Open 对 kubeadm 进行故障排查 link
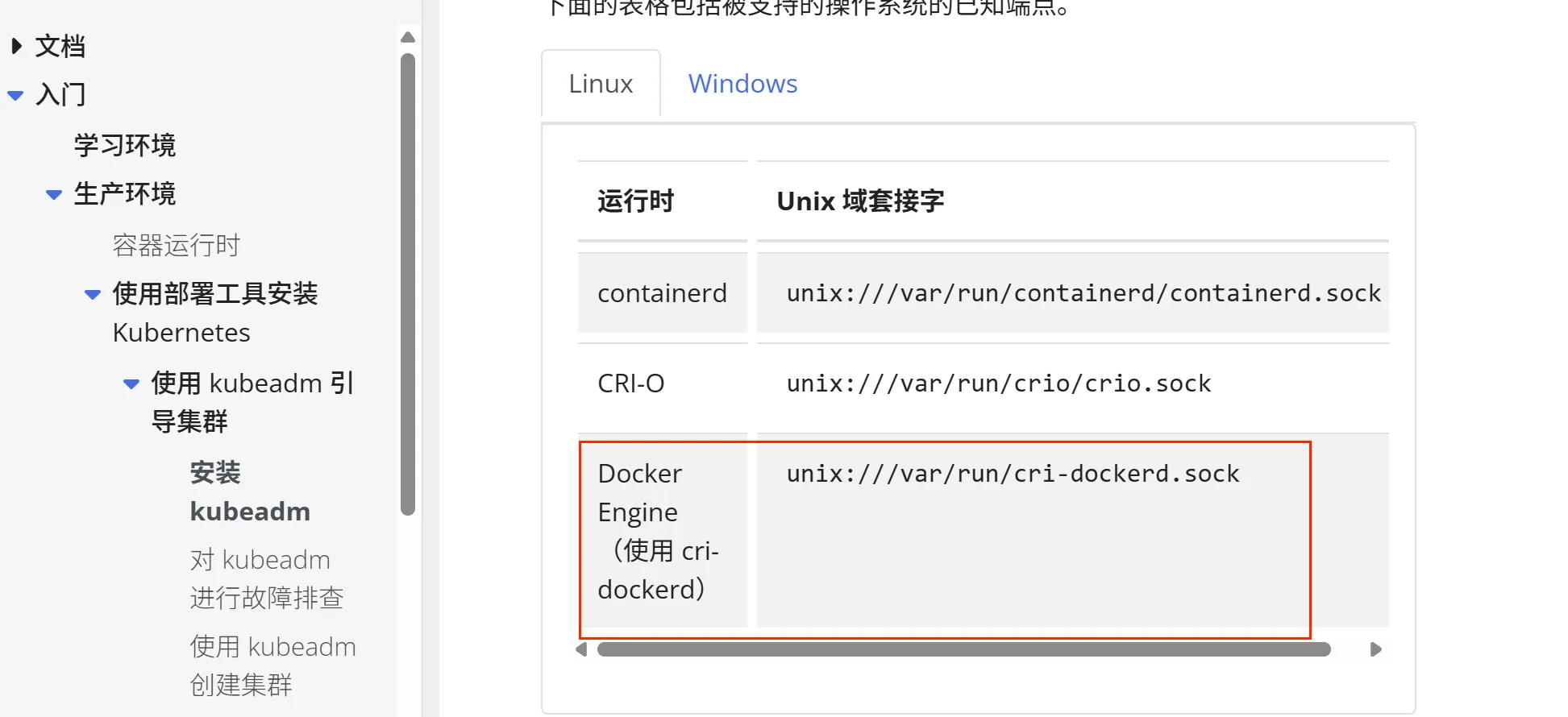Viewport: 1568px width, 717px height. pyautogui.click(x=266, y=578)
